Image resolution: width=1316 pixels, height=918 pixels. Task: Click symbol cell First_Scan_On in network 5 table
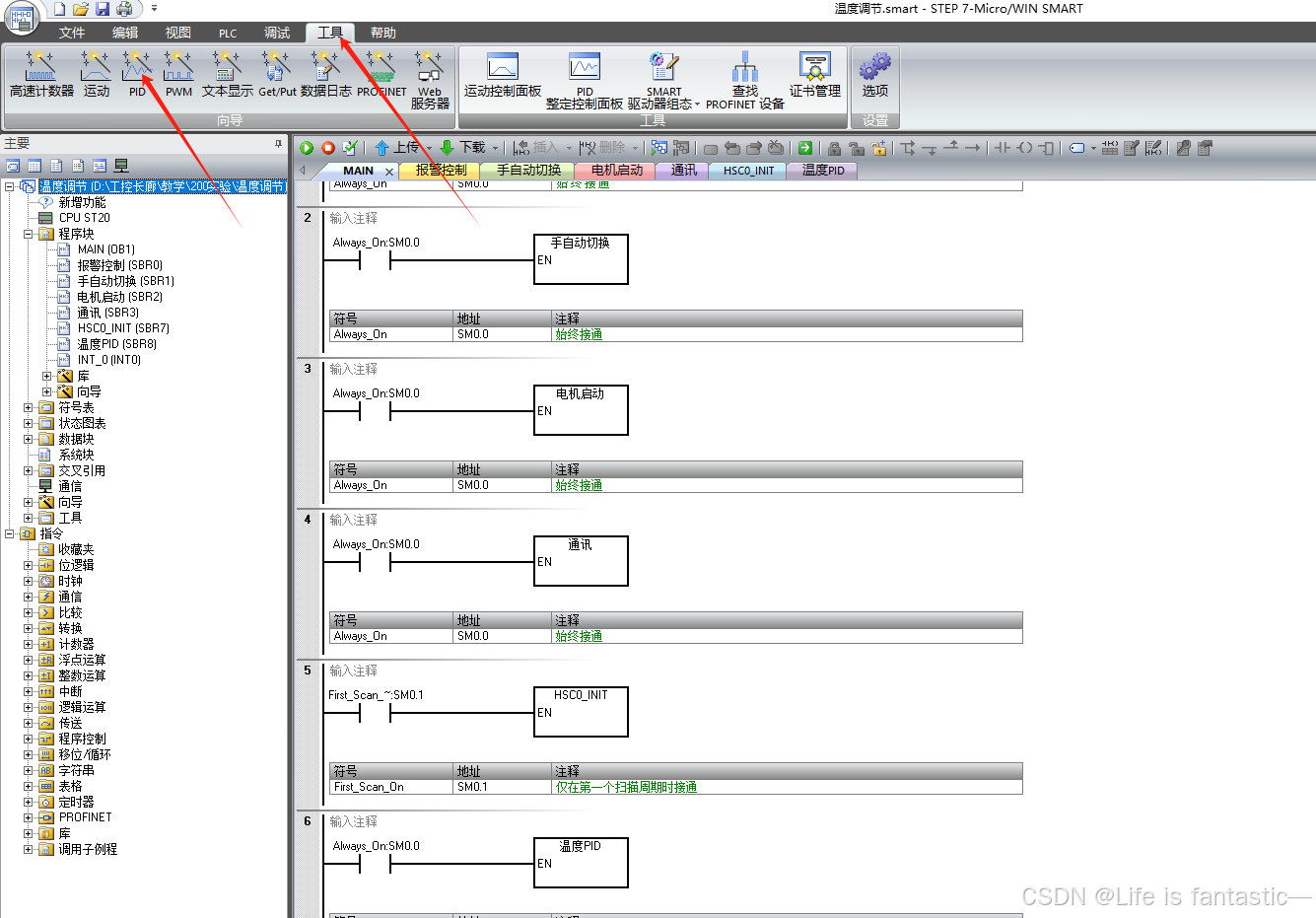[390, 787]
